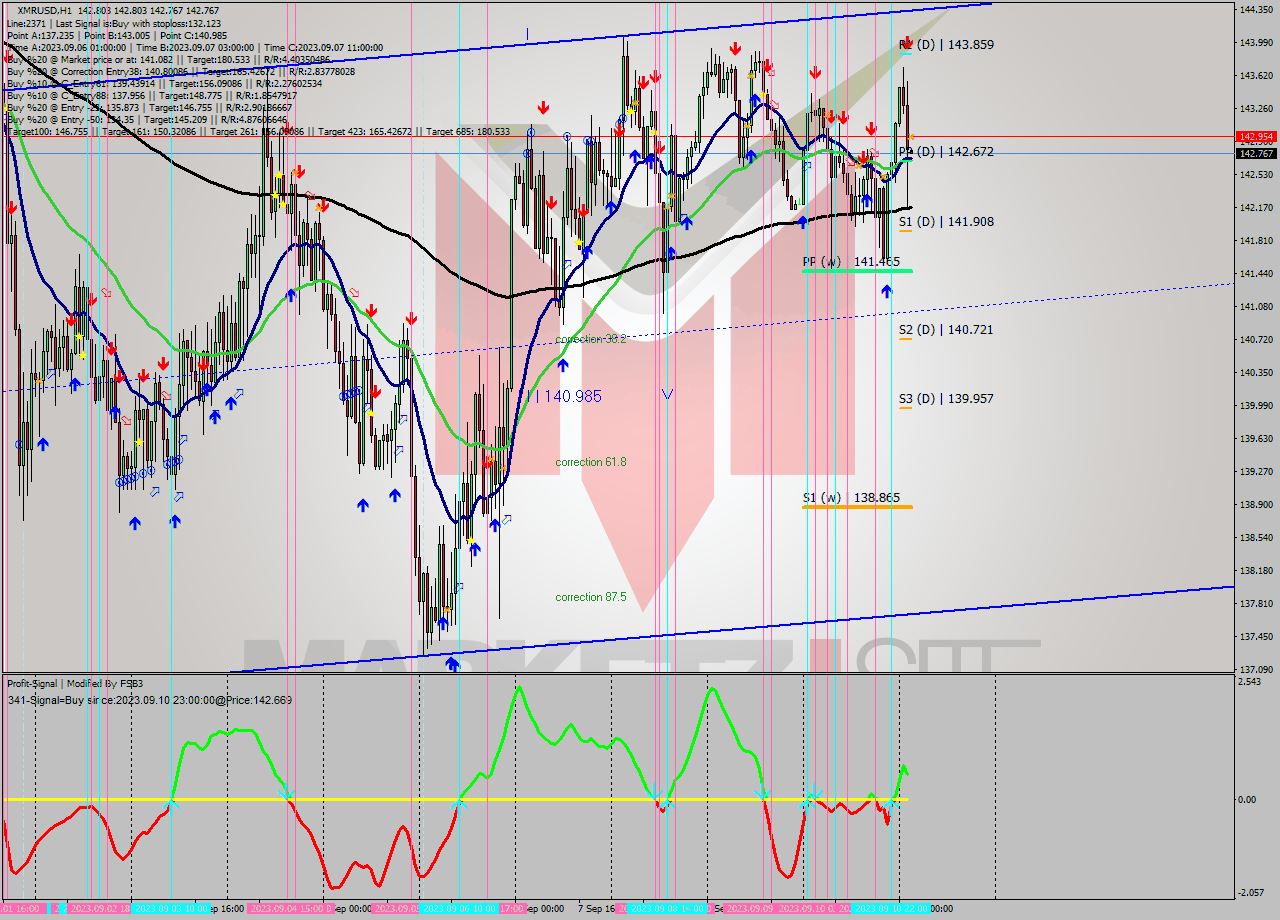The height and width of the screenshot is (920, 1280).
Task: Click the S2 (D) 140.721 support label
Action: (x=946, y=330)
